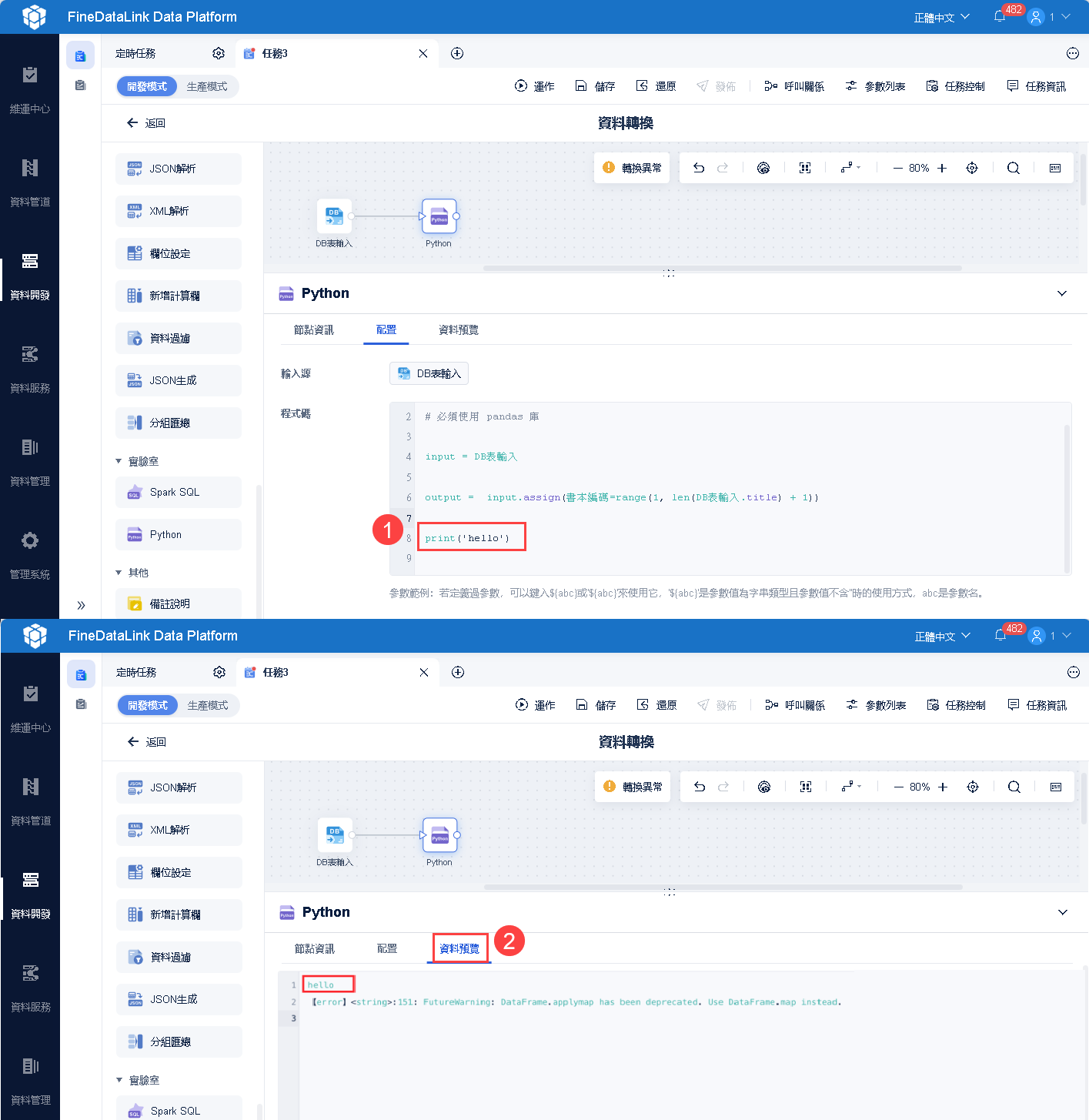
Task: Select 開發模式 in the lower screenshot
Action: [x=148, y=705]
